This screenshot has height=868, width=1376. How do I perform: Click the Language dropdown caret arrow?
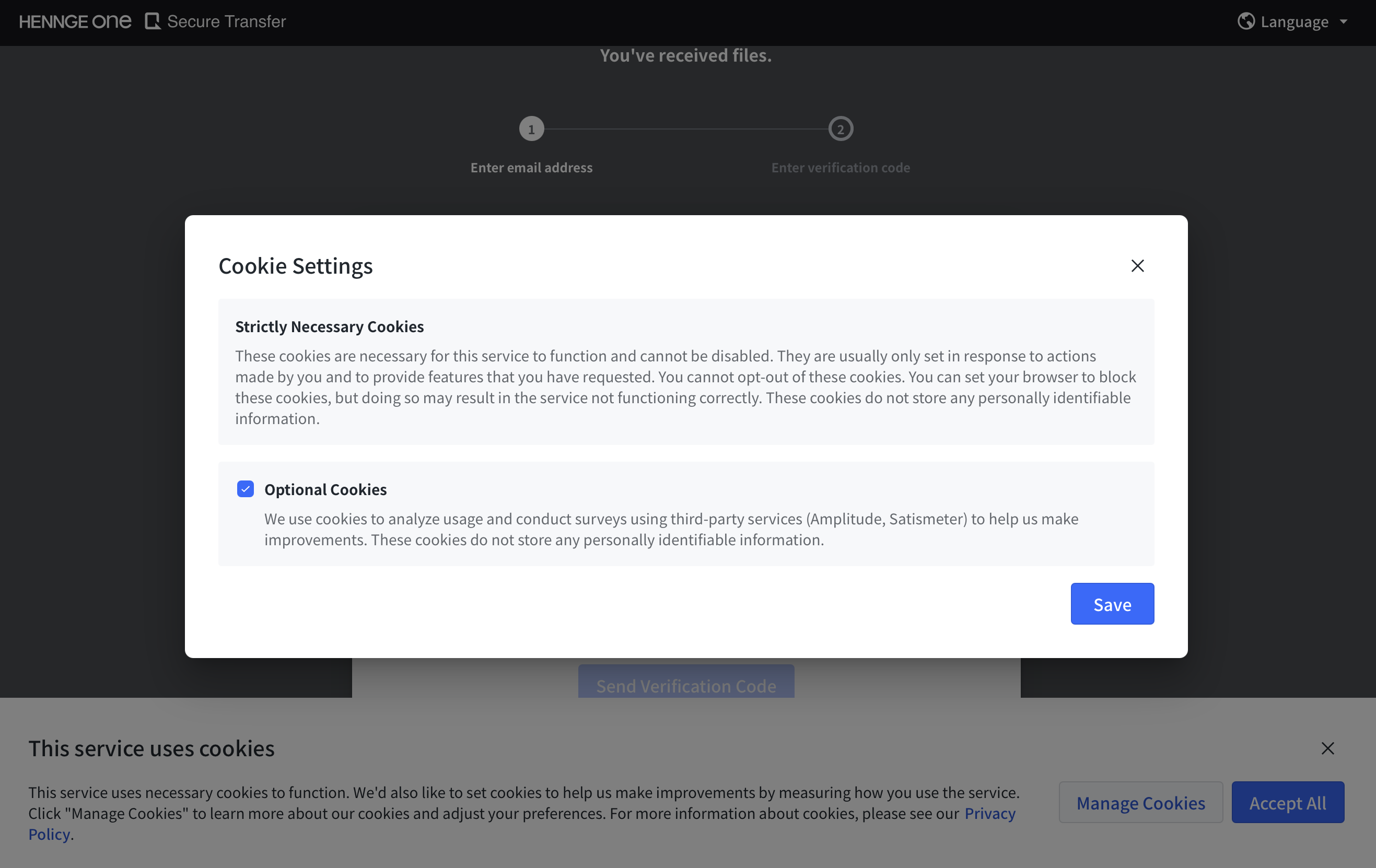(x=1344, y=22)
